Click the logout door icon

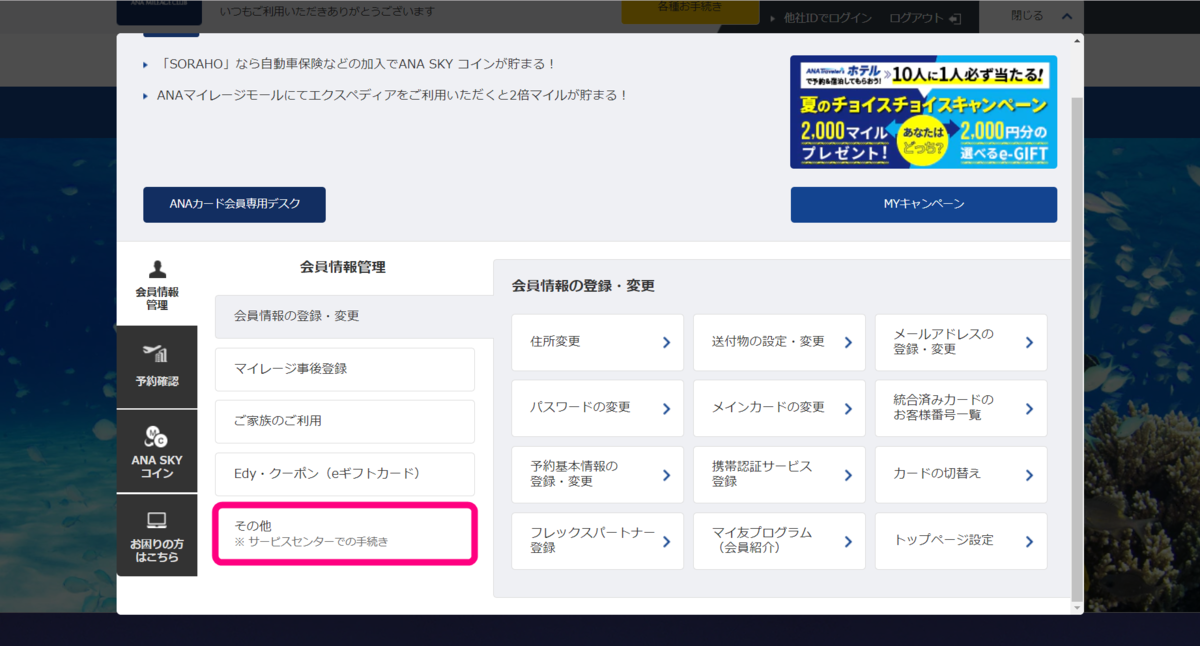coord(955,18)
